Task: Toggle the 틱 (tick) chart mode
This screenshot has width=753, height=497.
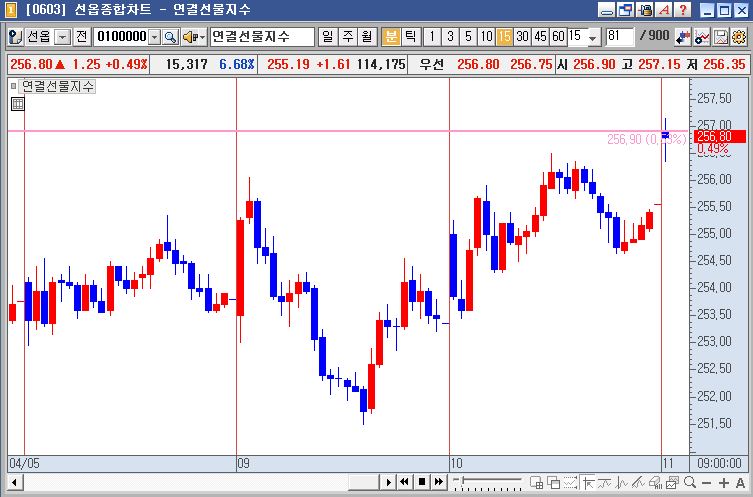Action: click(410, 37)
